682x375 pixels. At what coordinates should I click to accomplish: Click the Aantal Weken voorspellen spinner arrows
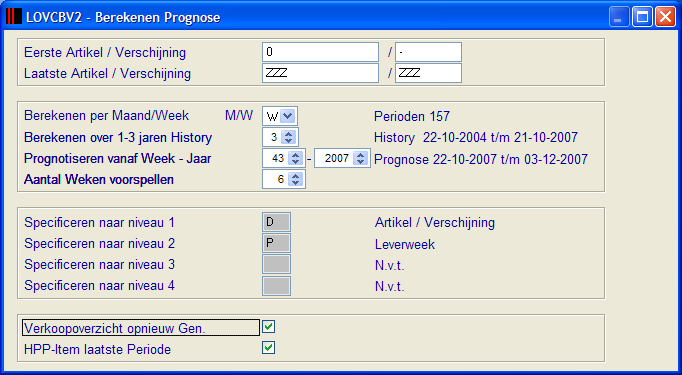296,179
